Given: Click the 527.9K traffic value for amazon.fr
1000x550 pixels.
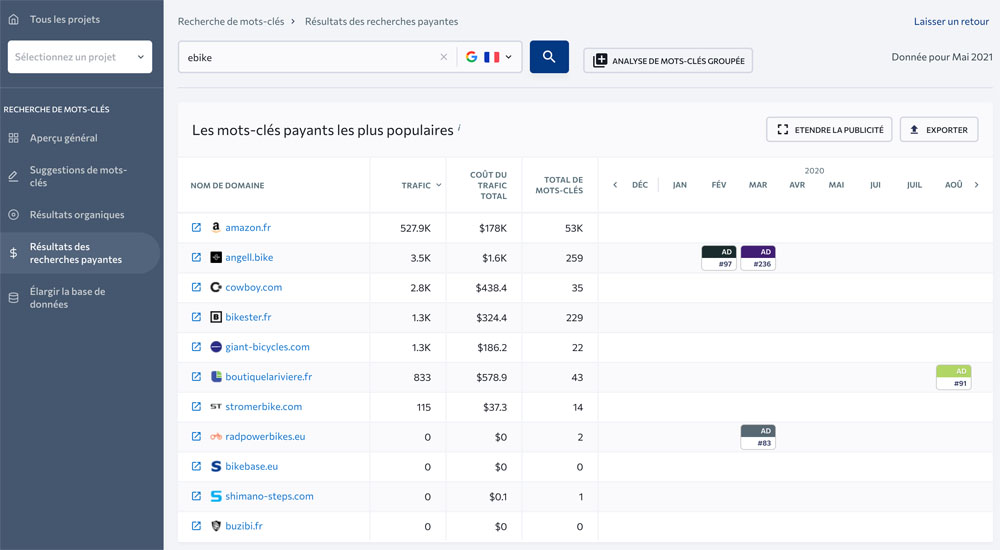Looking at the screenshot, I should (415, 228).
